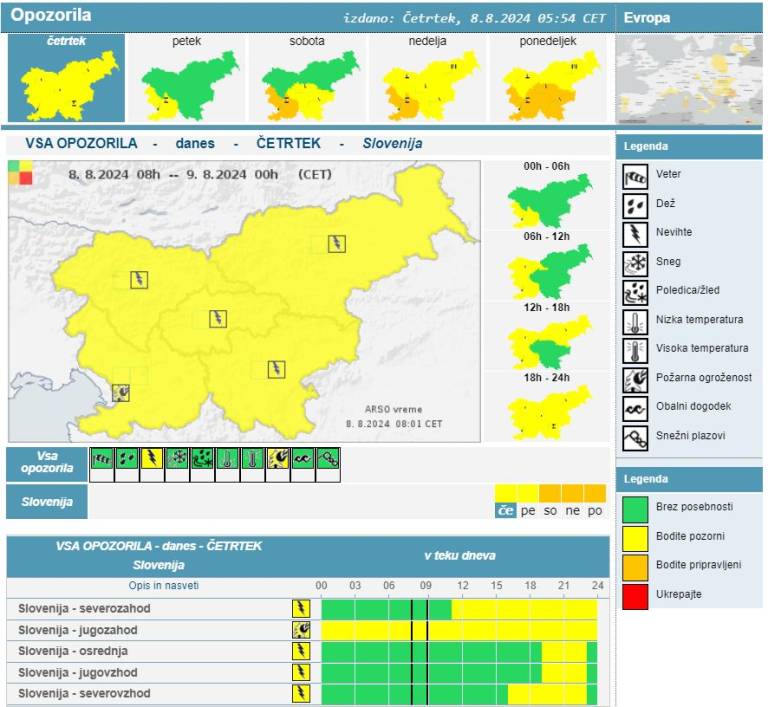Click the fire danger icon on southwest map region
This screenshot has height=707, width=768.
122,393
